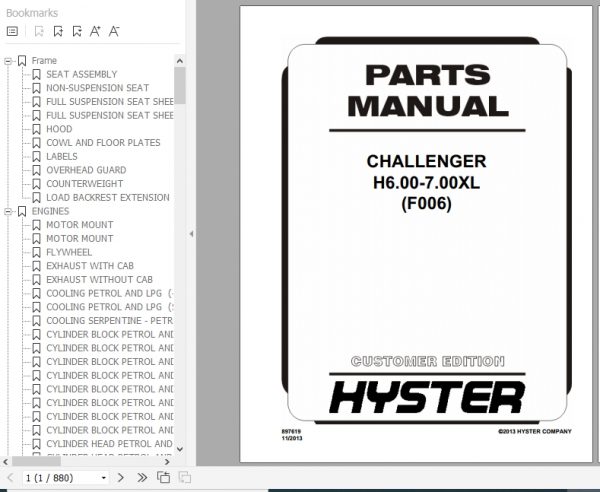This screenshot has height=492, width=600.
Task: Click the grayed-out go to bookmark icon
Action: [39, 31]
